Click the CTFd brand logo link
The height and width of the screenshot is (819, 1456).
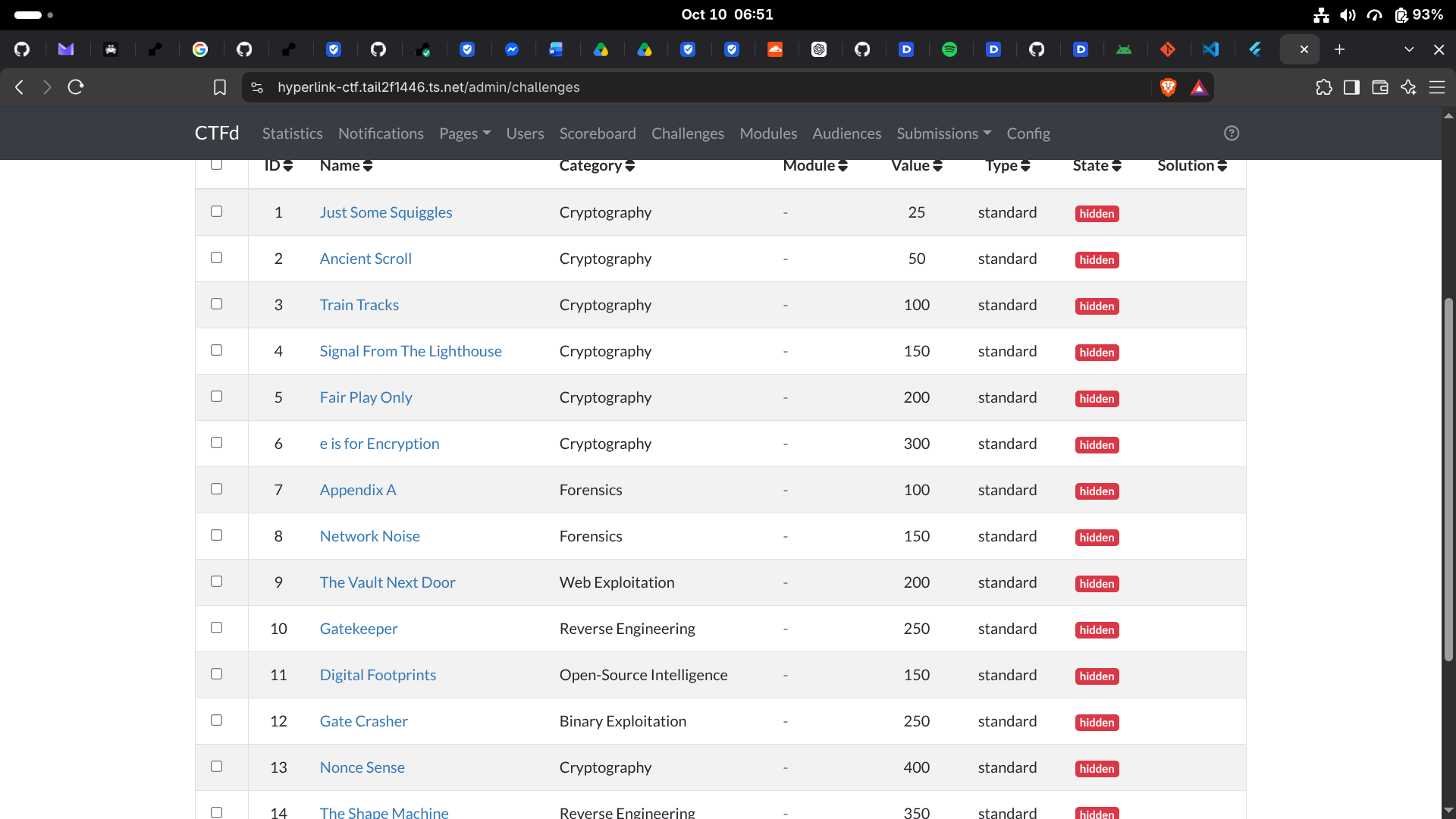click(217, 133)
